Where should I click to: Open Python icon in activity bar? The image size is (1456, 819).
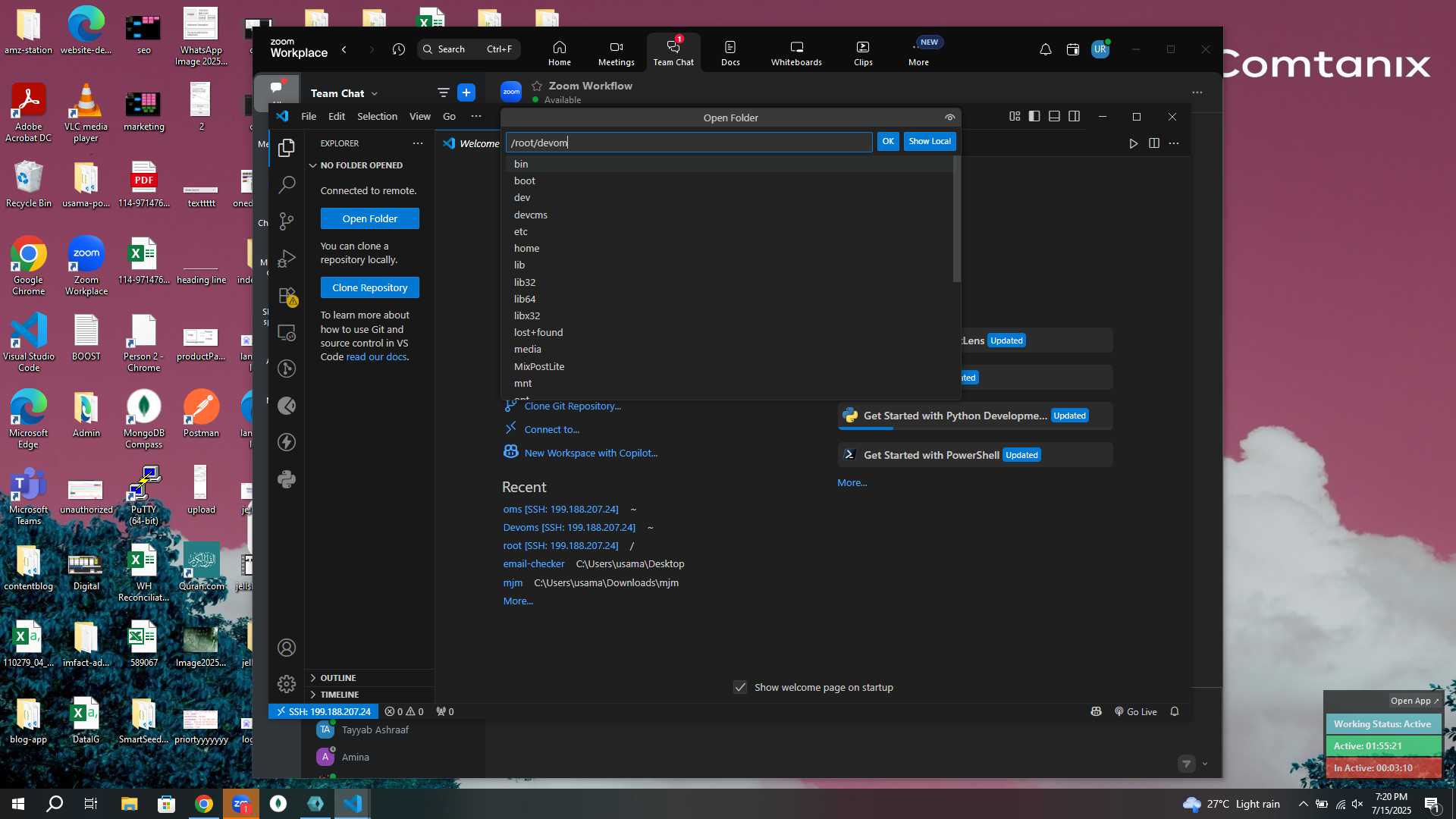click(x=287, y=479)
